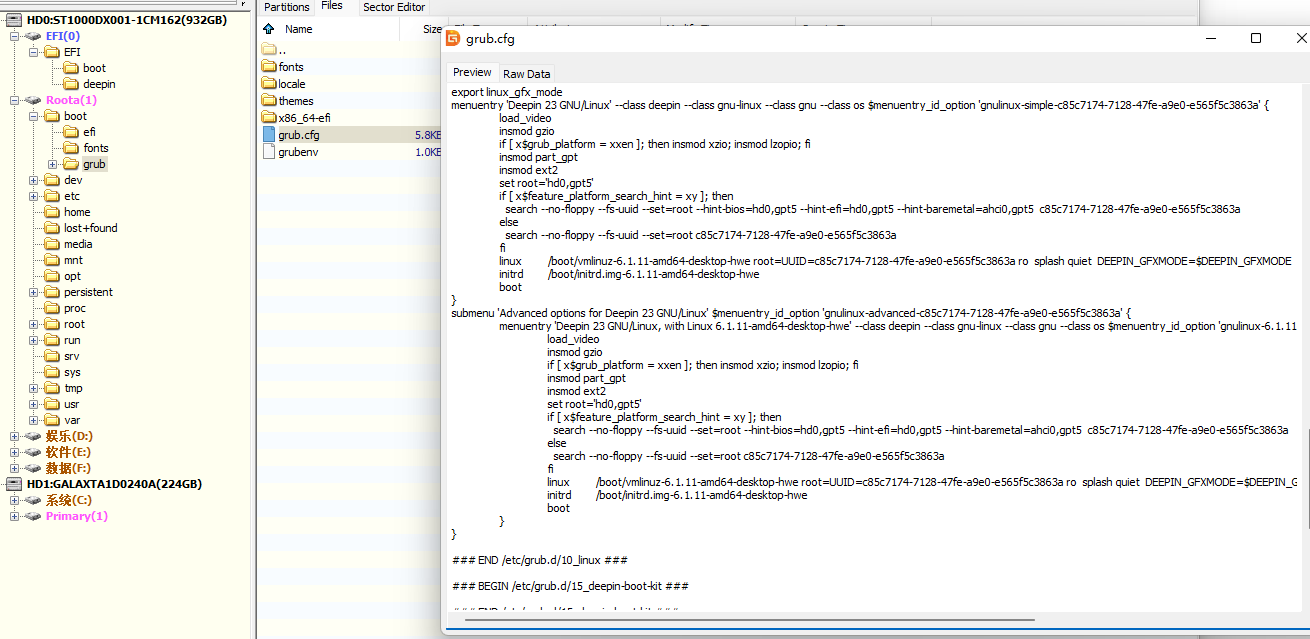Image resolution: width=1310 pixels, height=639 pixels.
Task: Click the '### END /etc/grub.d/10_linux ###' line
Action: point(540,560)
